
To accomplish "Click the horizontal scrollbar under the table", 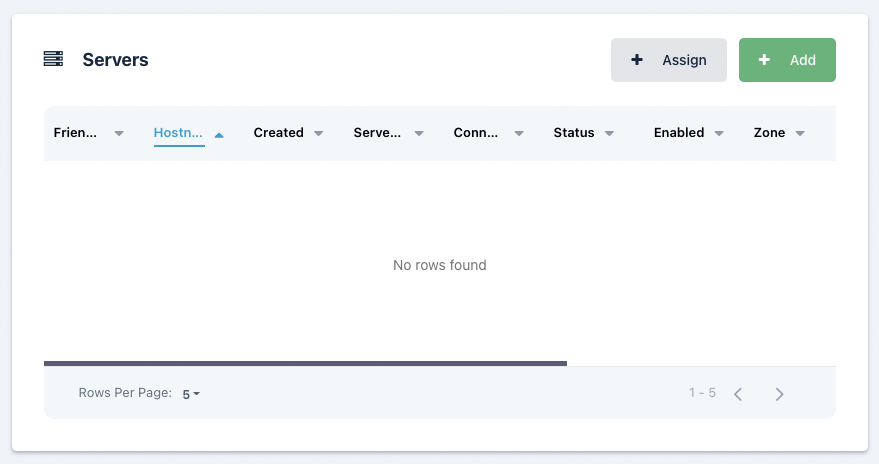I will (x=305, y=363).
